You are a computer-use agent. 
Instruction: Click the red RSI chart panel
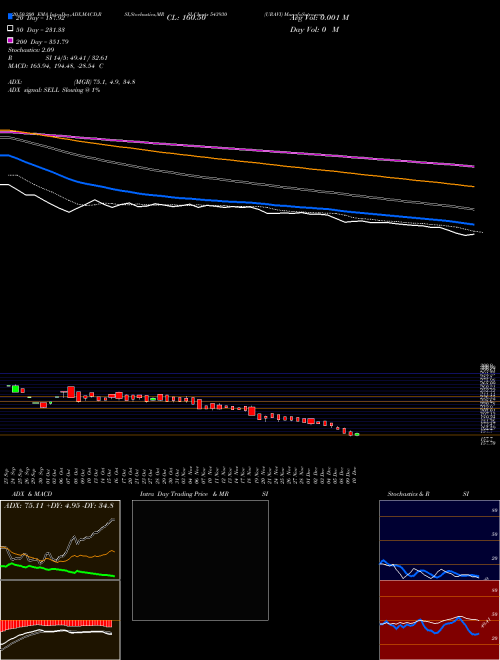pos(439,620)
